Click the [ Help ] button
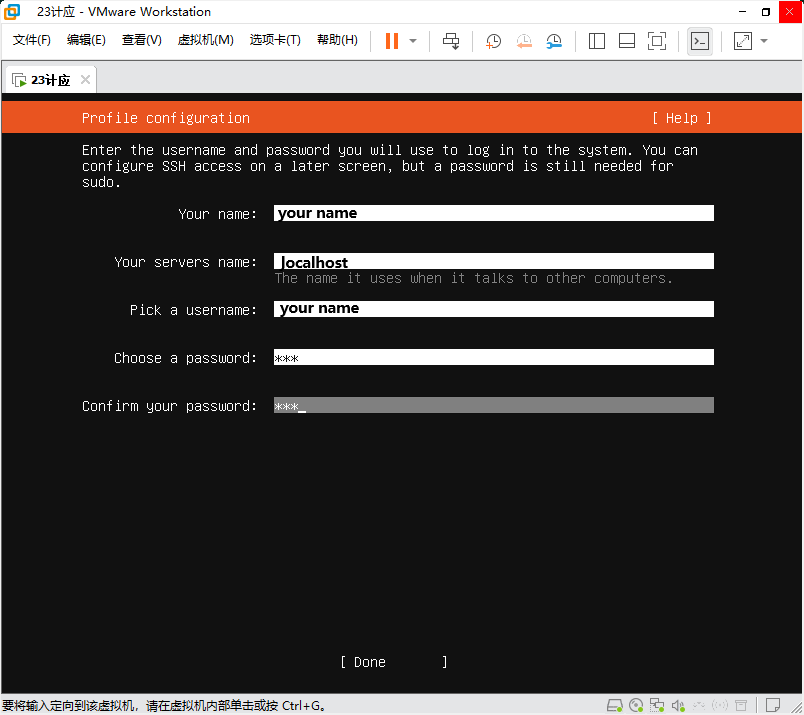This screenshot has width=804, height=715. click(681, 118)
